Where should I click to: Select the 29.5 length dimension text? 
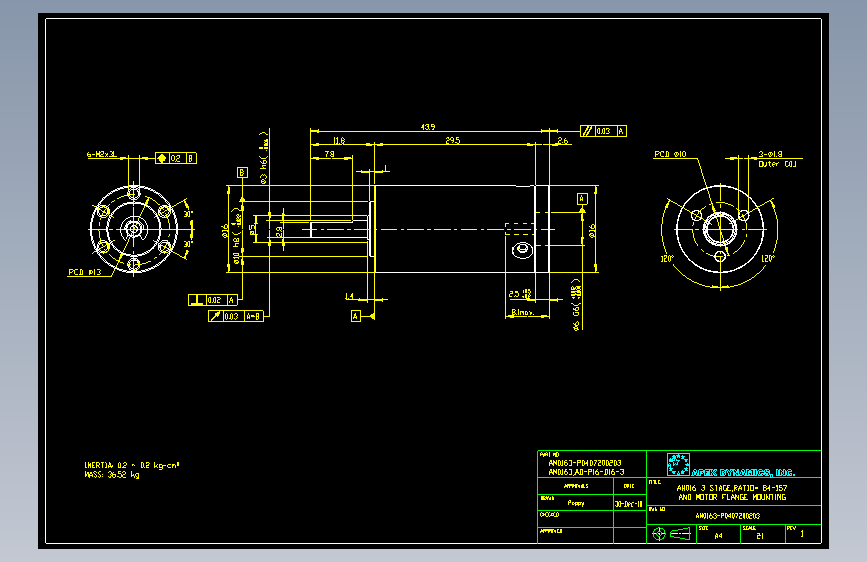click(453, 140)
